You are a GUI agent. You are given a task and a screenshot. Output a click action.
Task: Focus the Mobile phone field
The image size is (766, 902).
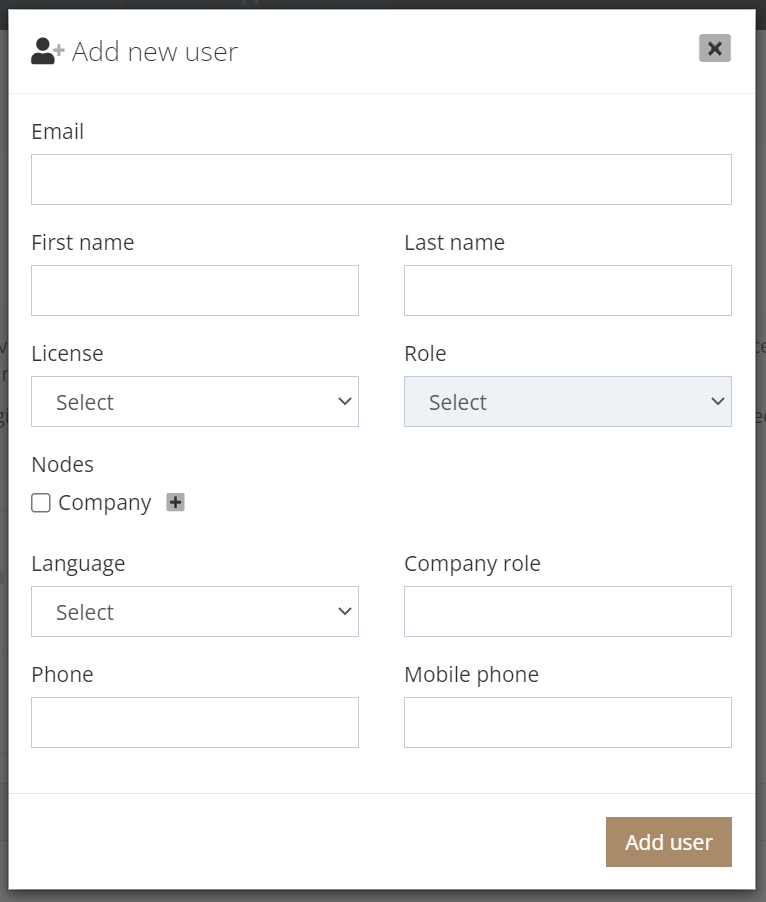(x=568, y=723)
